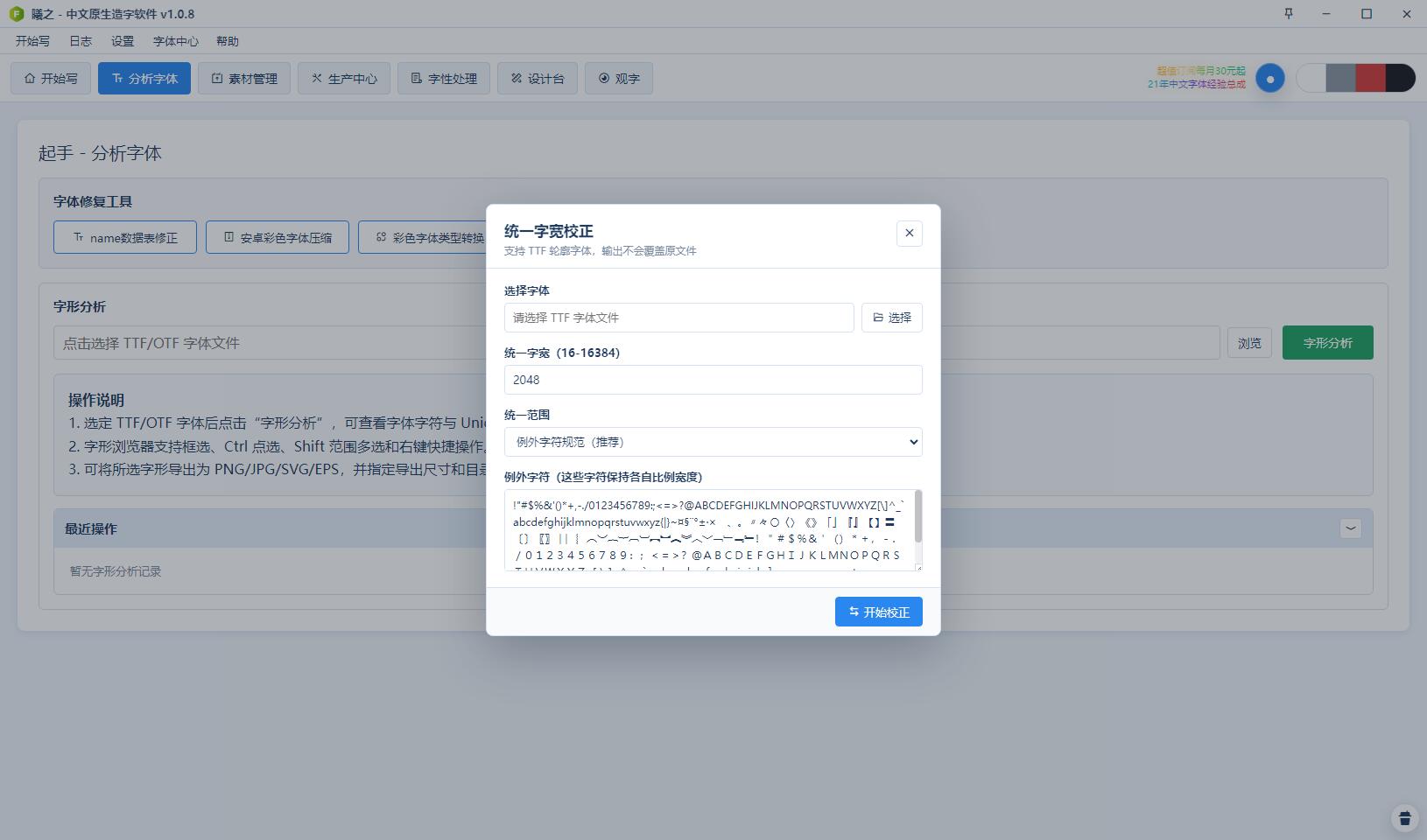Pin the window with the pushpin icon
This screenshot has width=1427, height=840.
tap(1288, 13)
